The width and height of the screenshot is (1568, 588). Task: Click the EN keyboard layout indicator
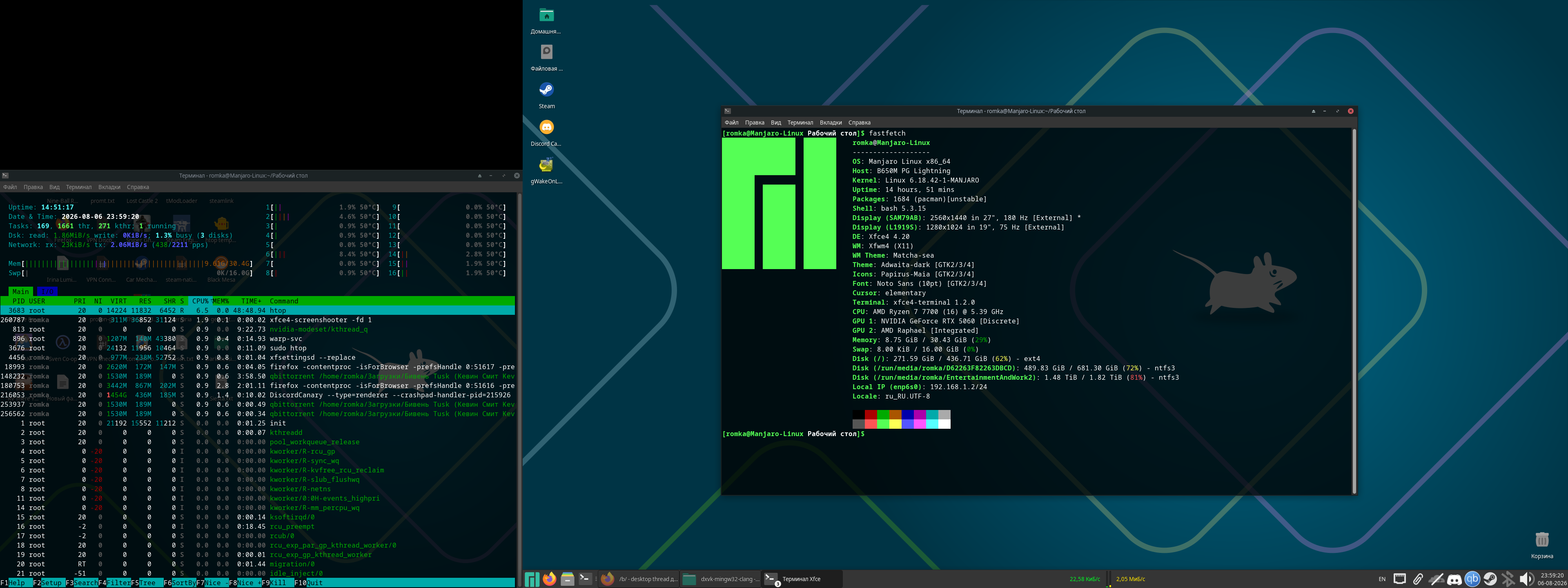(1382, 579)
